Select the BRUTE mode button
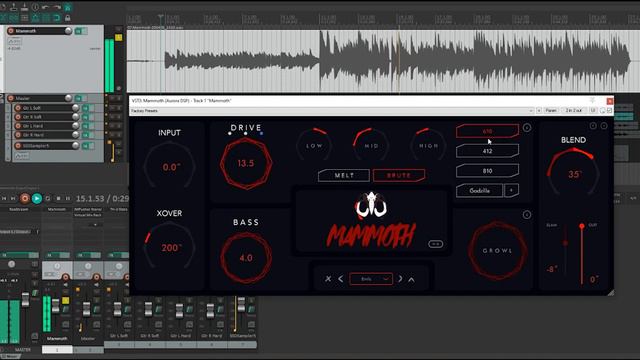Image resolution: width=640 pixels, height=360 pixels. click(x=399, y=176)
